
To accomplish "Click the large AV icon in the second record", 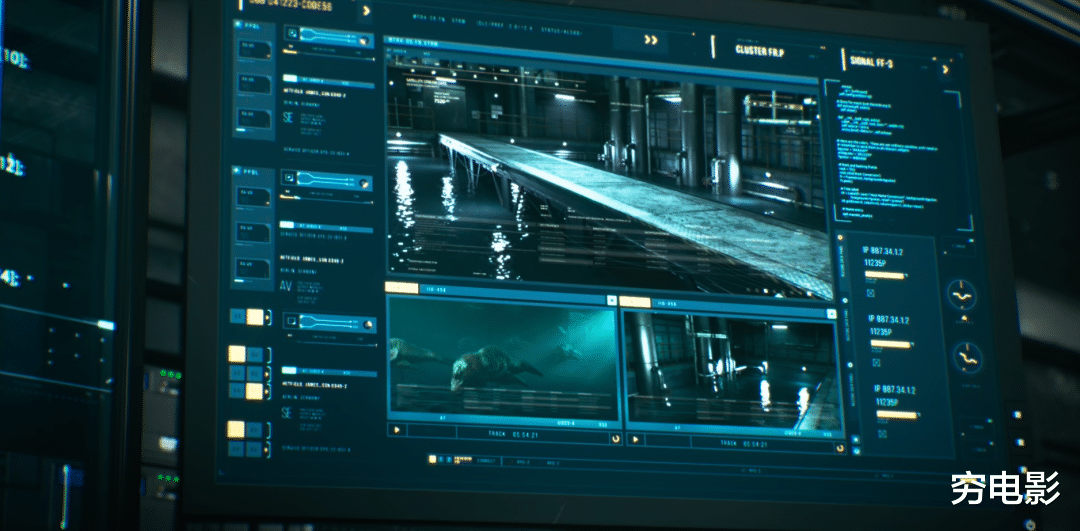I will click(286, 285).
